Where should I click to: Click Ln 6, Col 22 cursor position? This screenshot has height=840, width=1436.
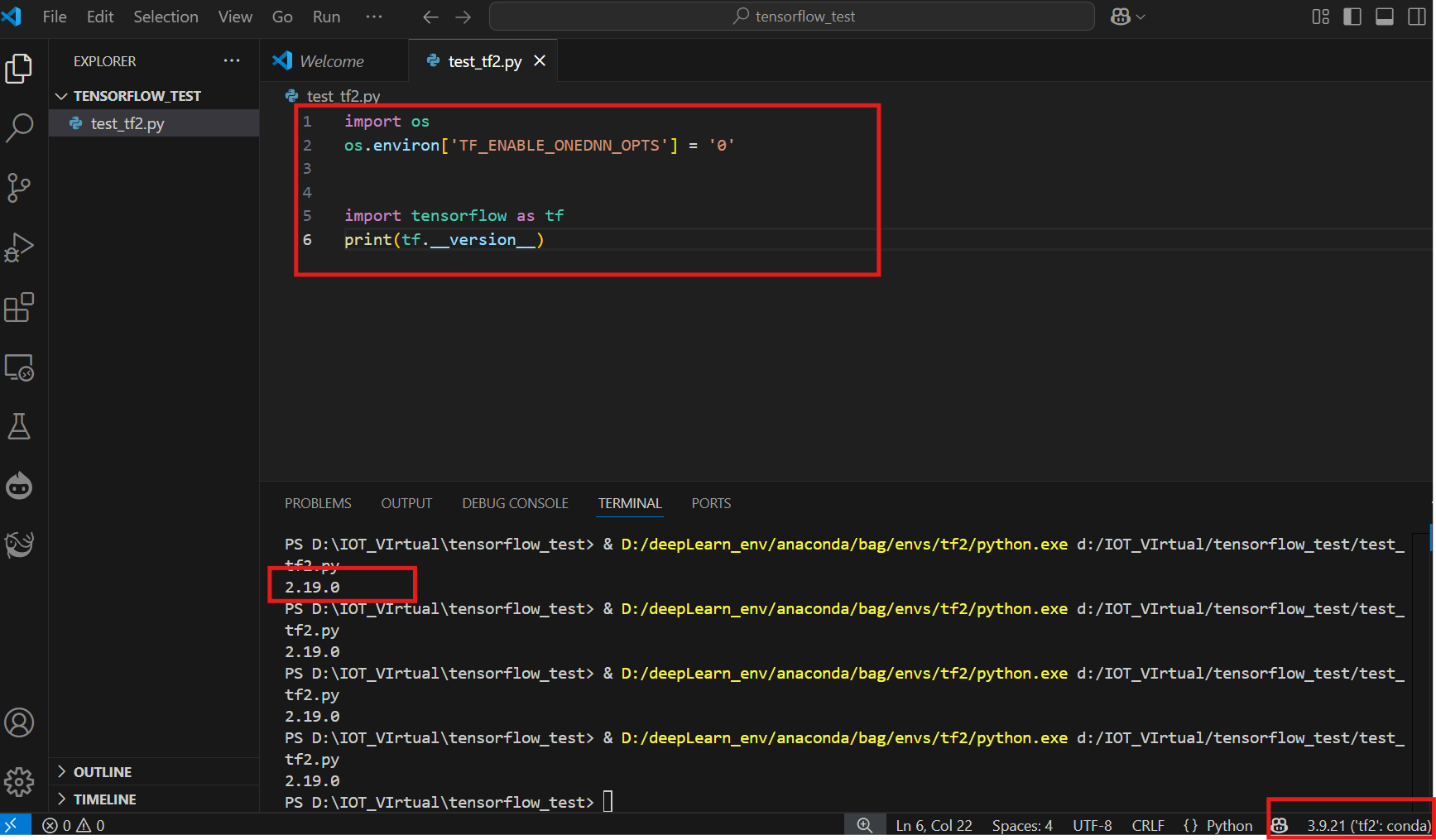(934, 825)
